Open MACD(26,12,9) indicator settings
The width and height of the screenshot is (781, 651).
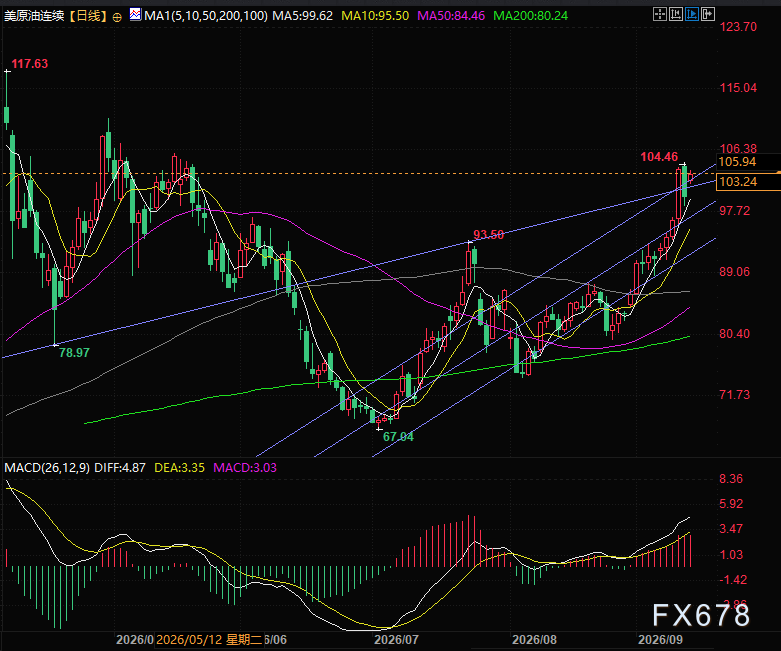pos(47,468)
